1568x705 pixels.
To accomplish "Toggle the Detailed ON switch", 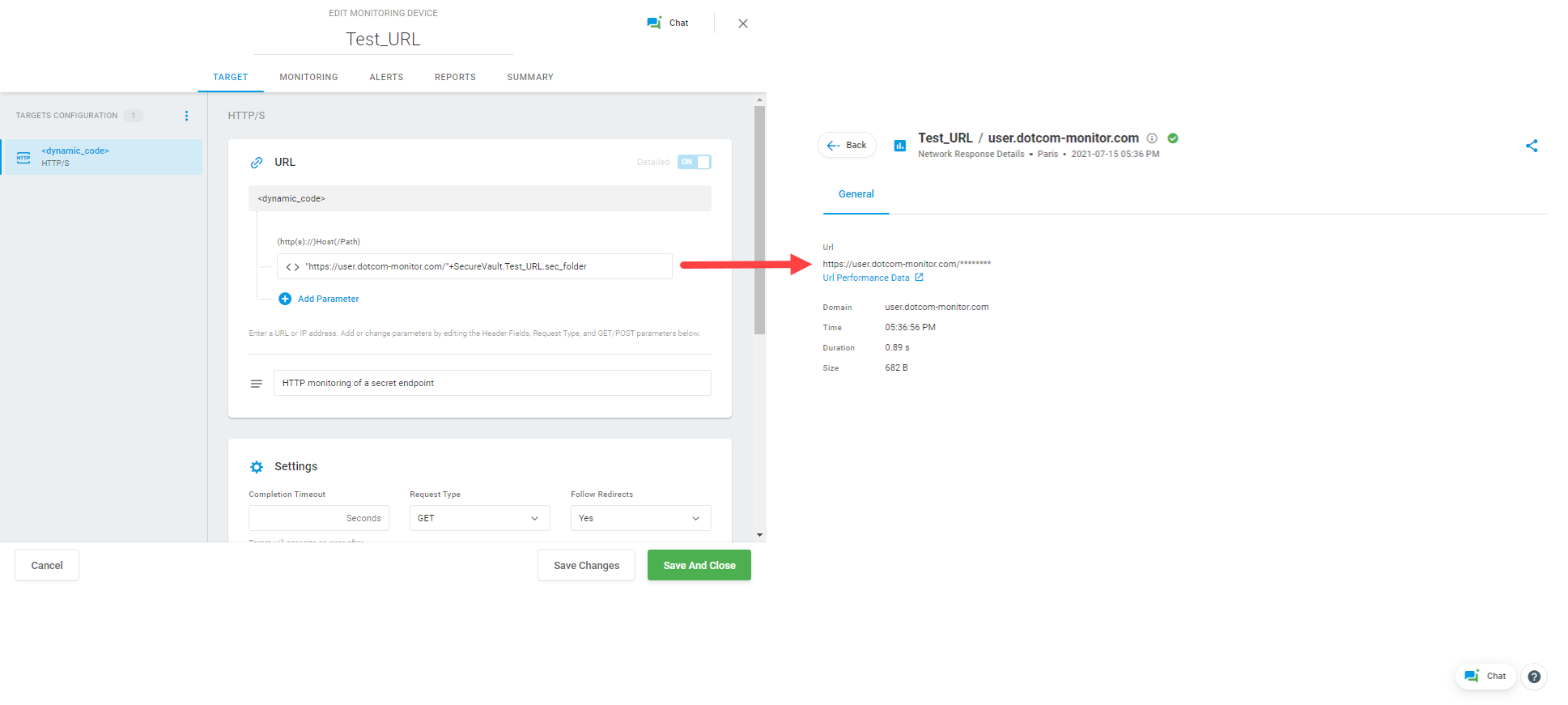I will click(x=695, y=162).
